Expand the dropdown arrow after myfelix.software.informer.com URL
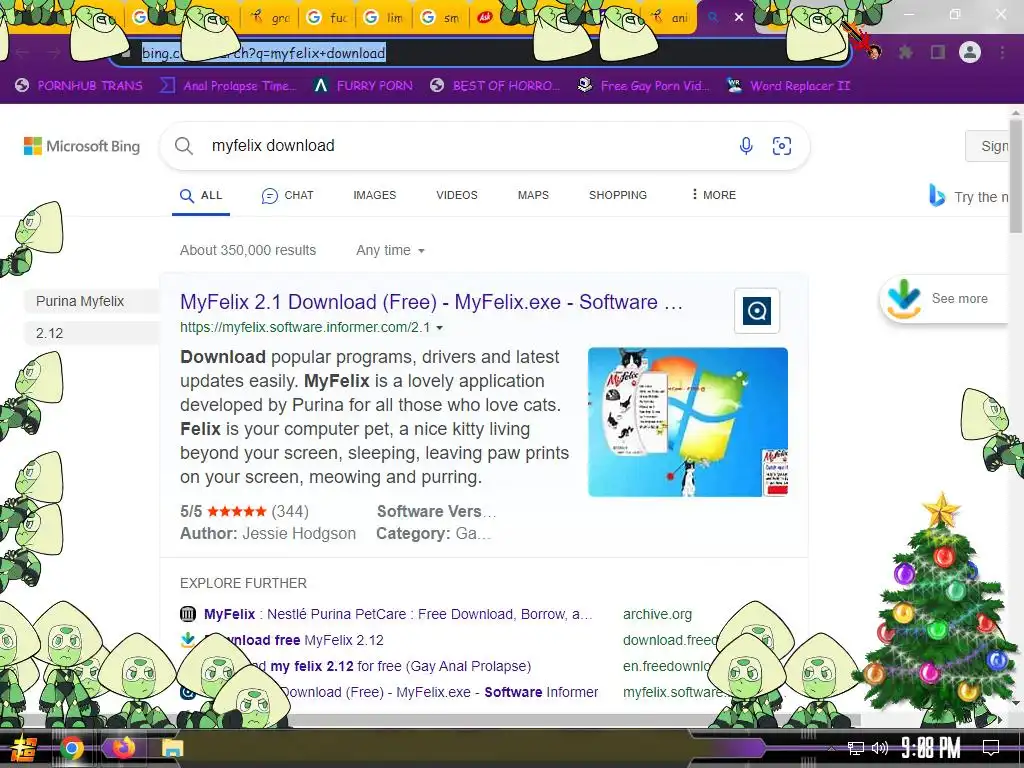 pyautogui.click(x=440, y=328)
